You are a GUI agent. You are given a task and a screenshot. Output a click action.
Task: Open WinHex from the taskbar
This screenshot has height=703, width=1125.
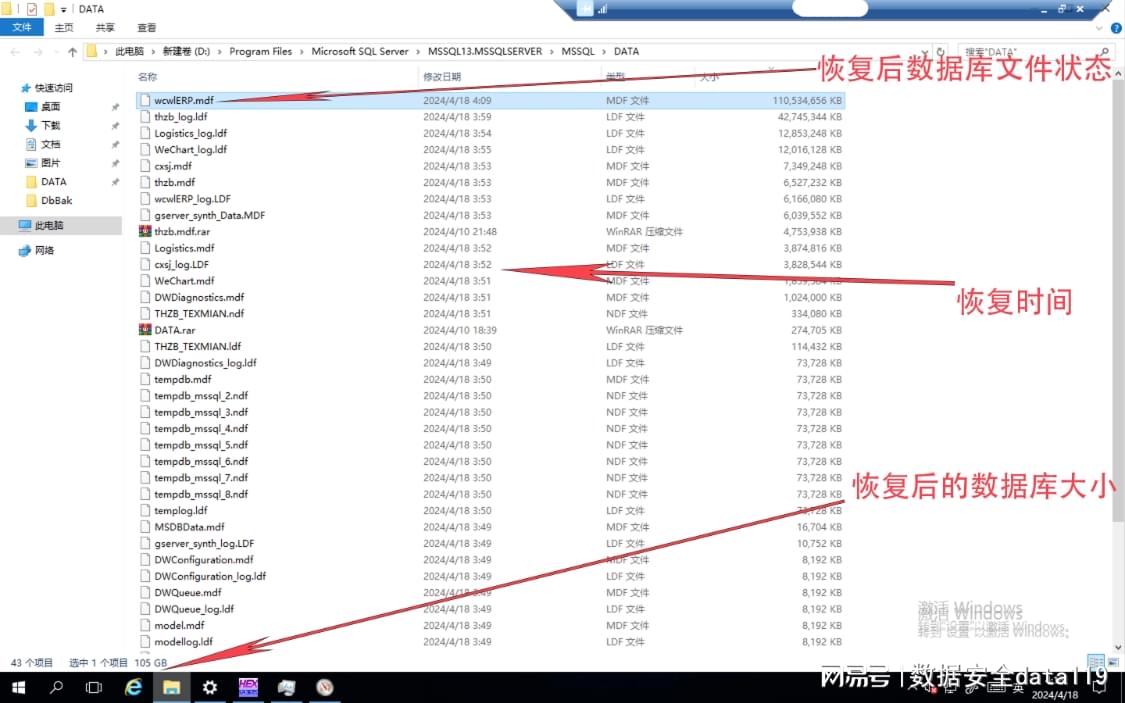(246, 688)
